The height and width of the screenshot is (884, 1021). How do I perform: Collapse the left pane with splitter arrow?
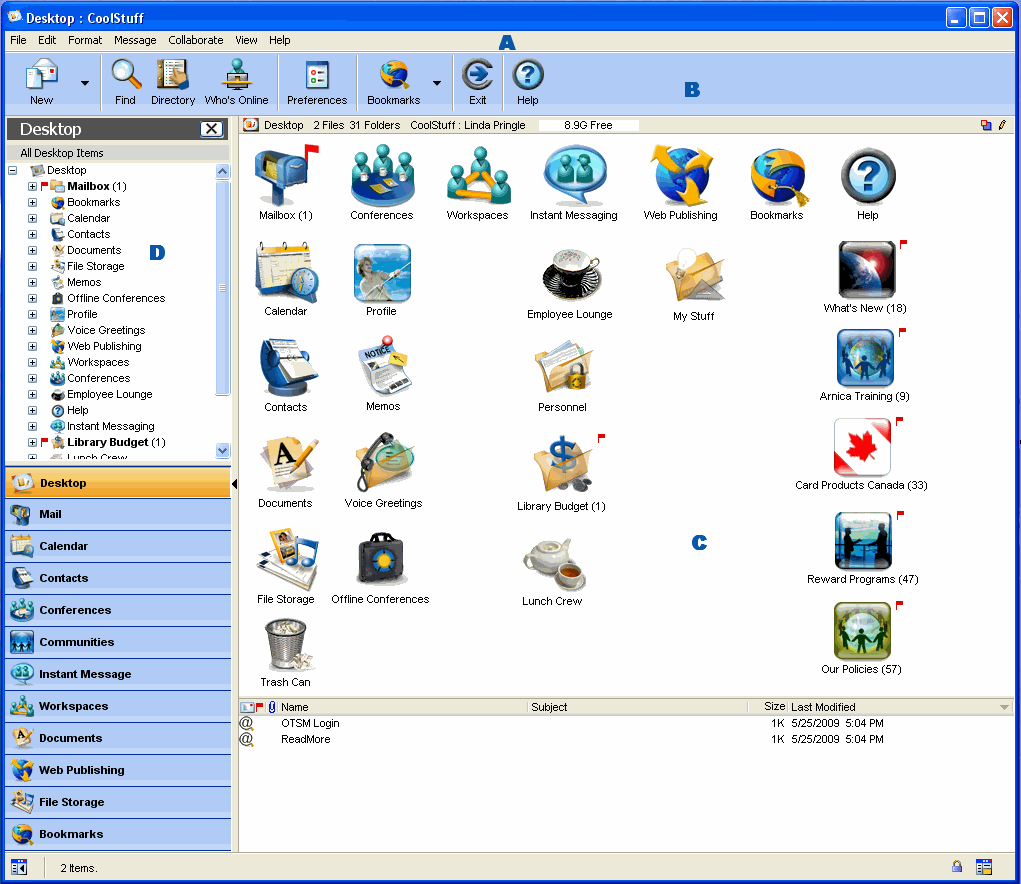pyautogui.click(x=235, y=484)
